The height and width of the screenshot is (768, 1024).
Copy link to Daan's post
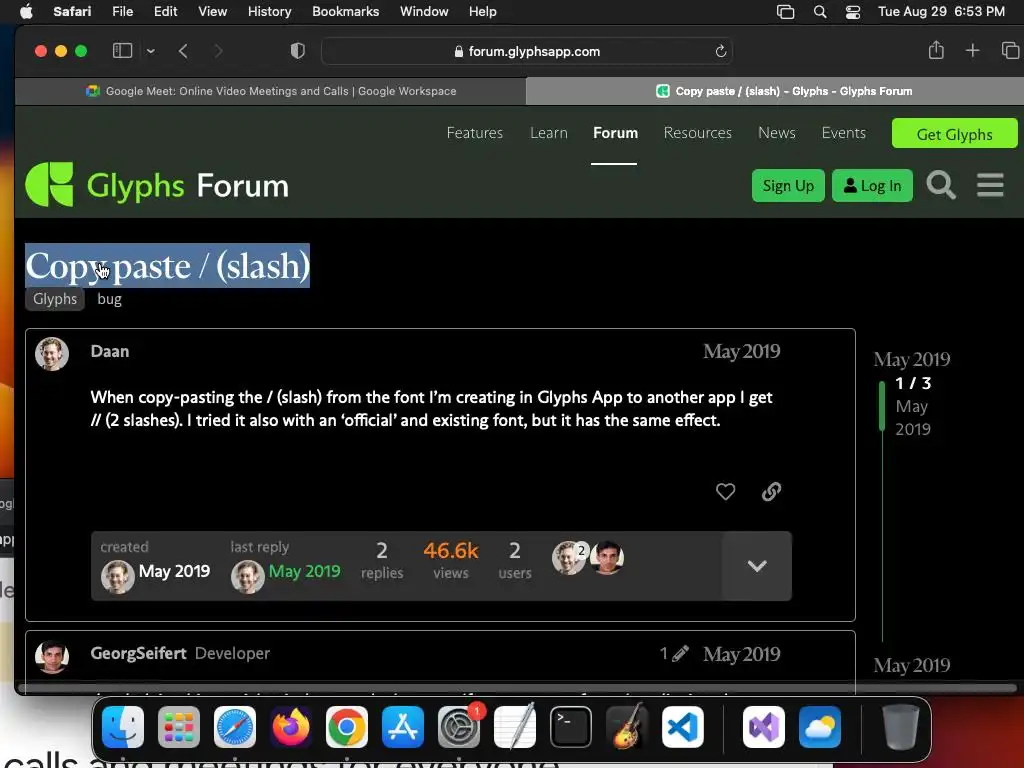771,491
